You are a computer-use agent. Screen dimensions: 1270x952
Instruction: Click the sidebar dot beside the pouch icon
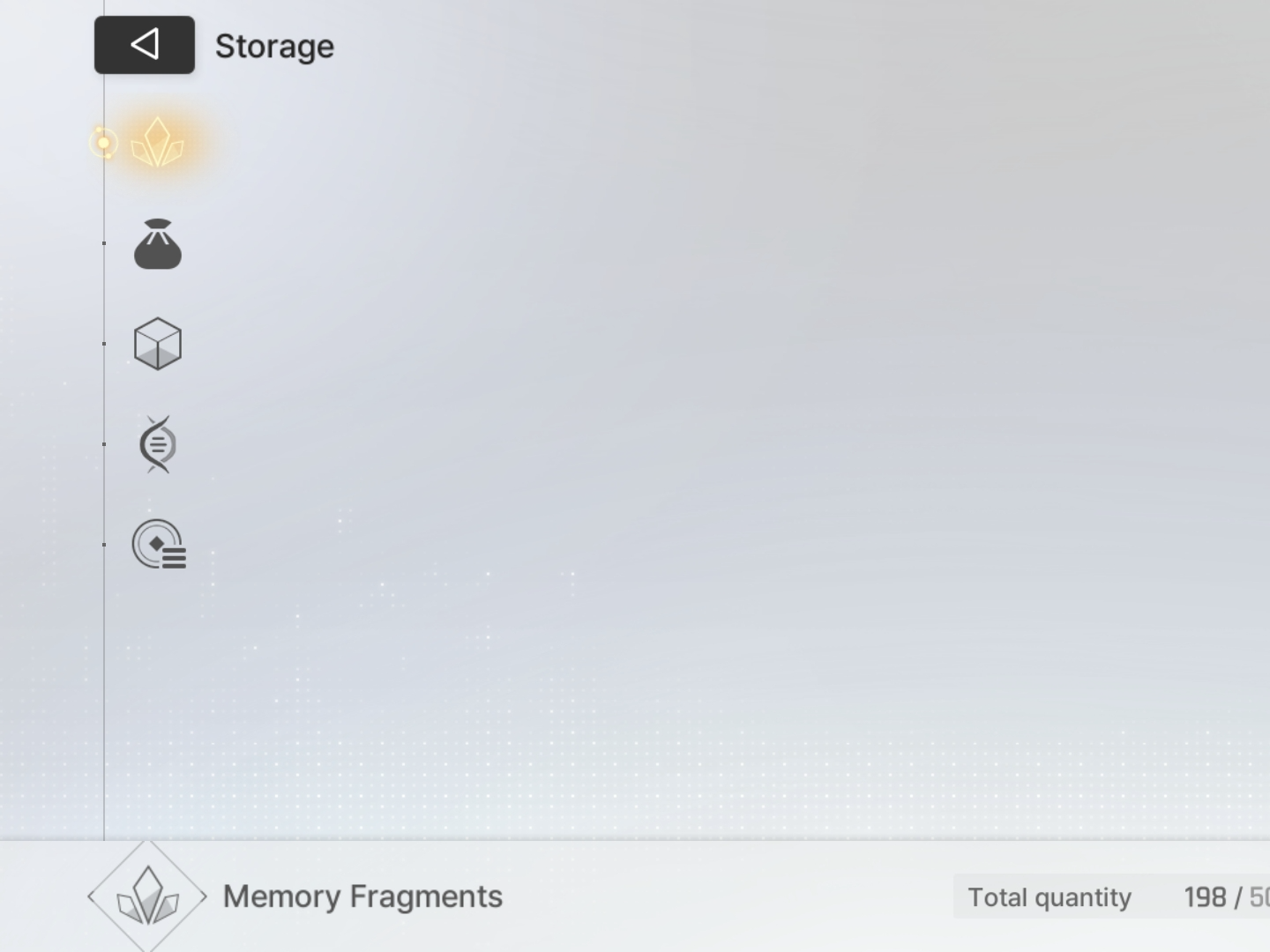[104, 243]
